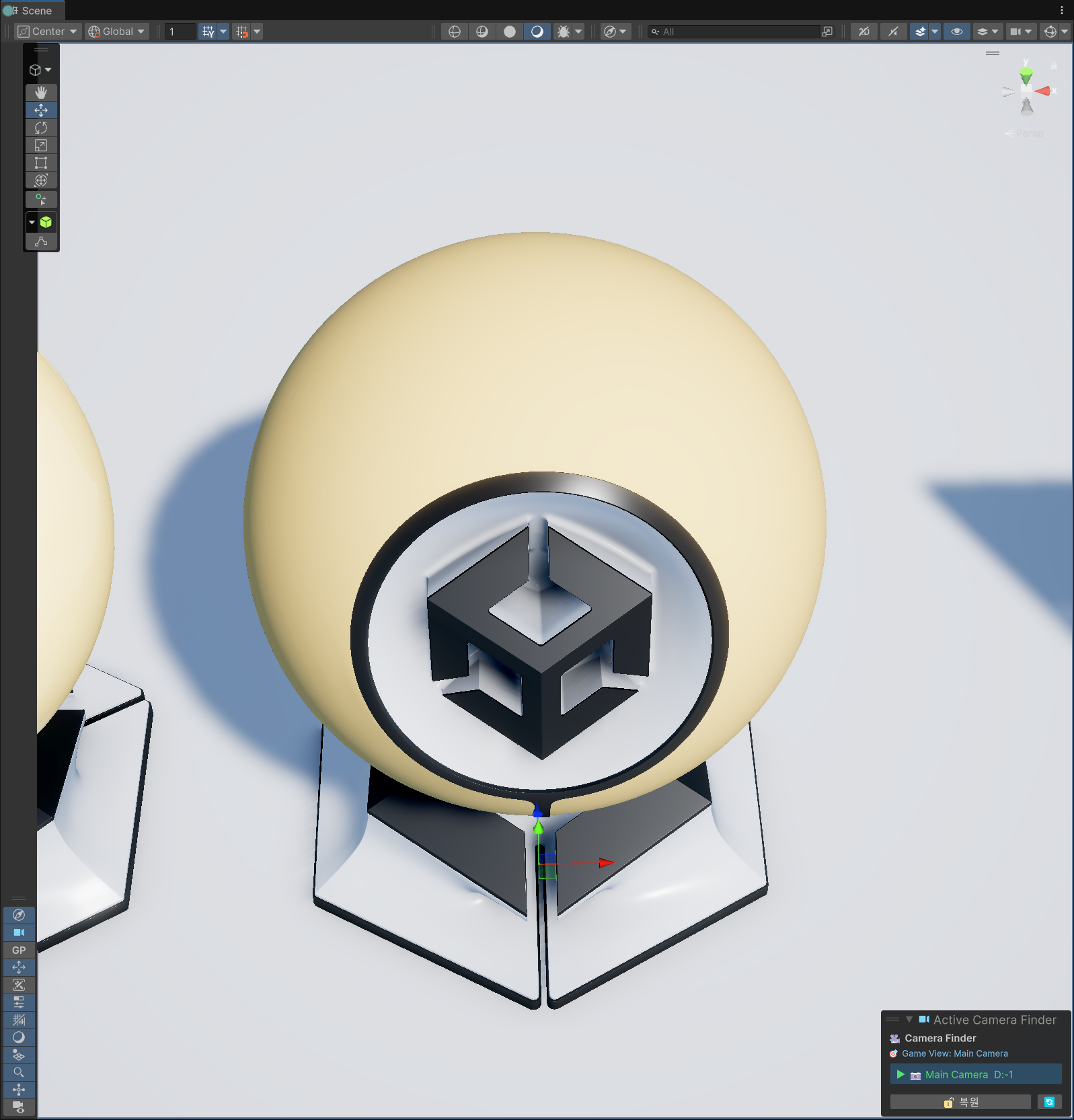Click the GP overlay button
Image resolution: width=1074 pixels, height=1120 pixels.
(x=19, y=950)
